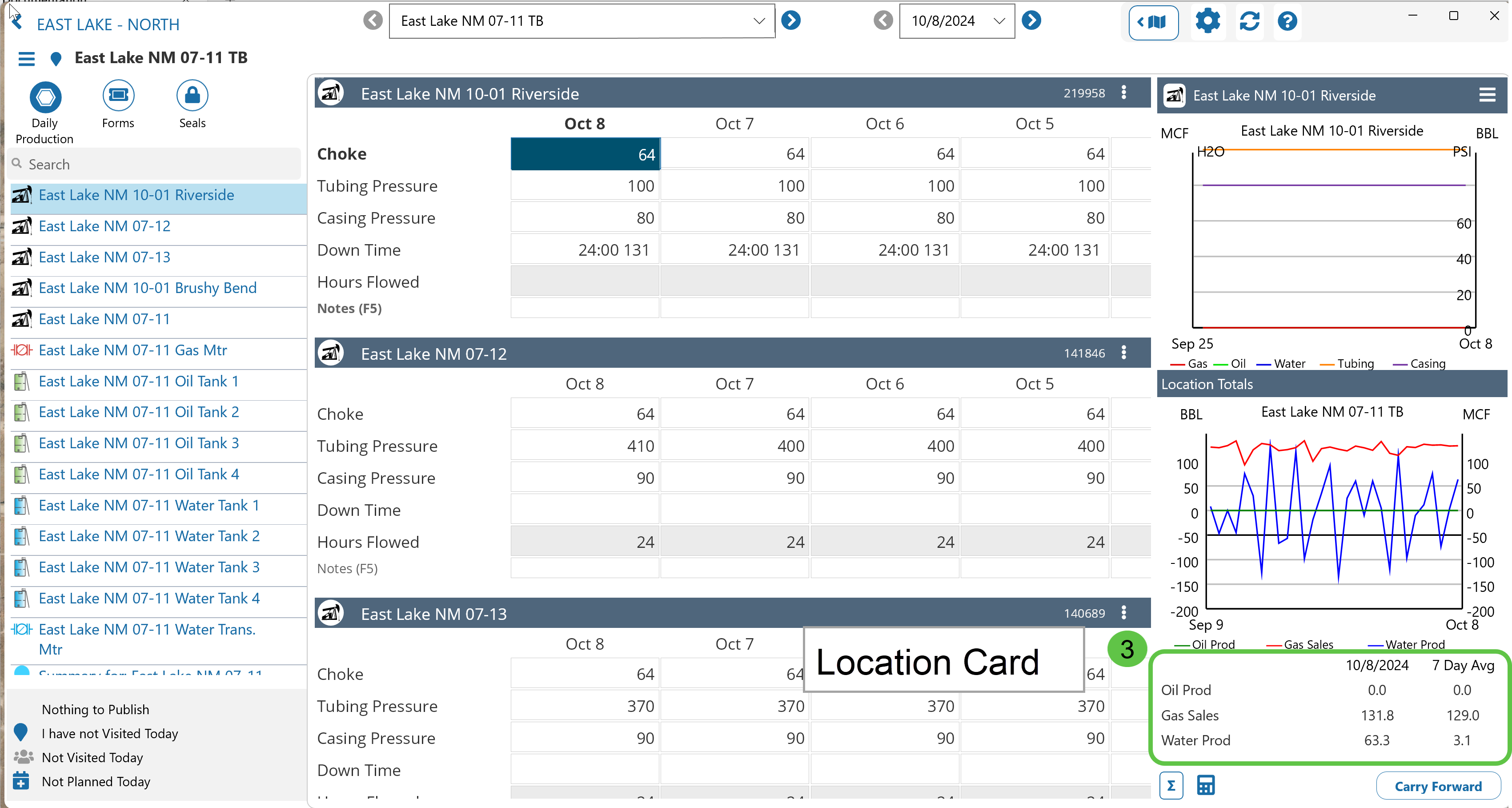Open the hamburger menu beside location name
This screenshot has width=1512, height=808.
pos(26,58)
